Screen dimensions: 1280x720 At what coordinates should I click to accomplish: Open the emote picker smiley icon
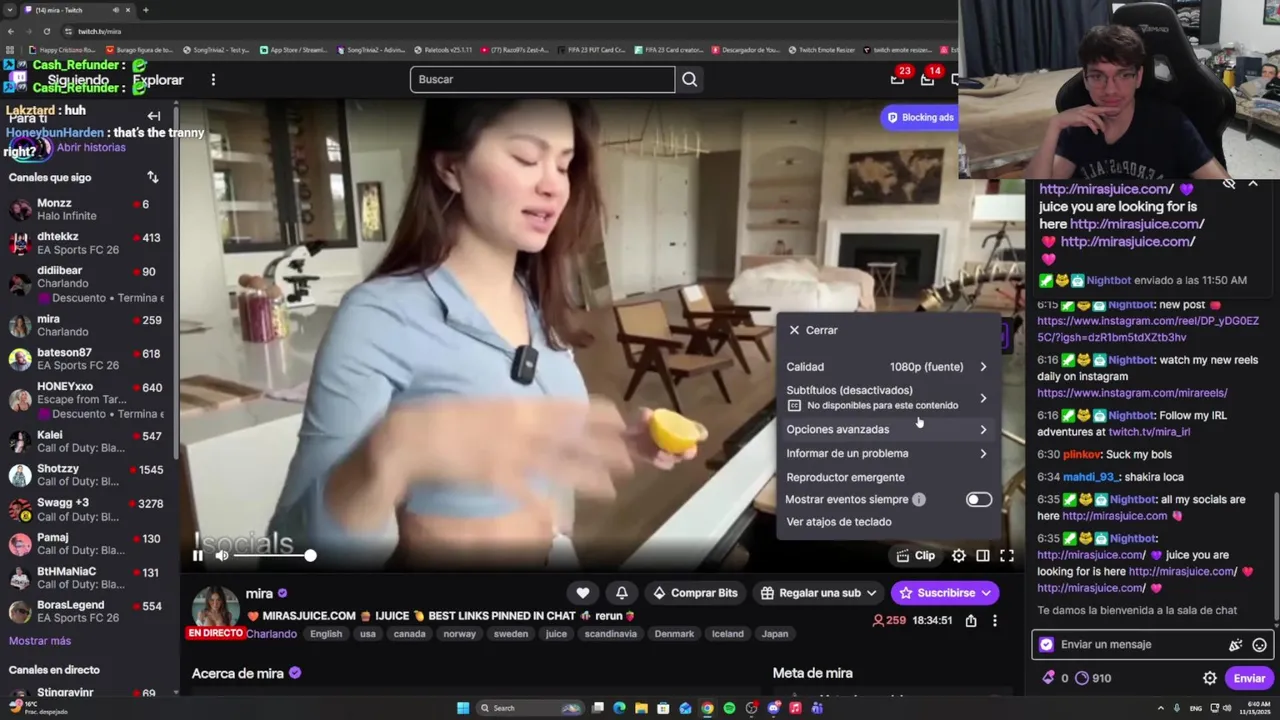pos(1259,645)
